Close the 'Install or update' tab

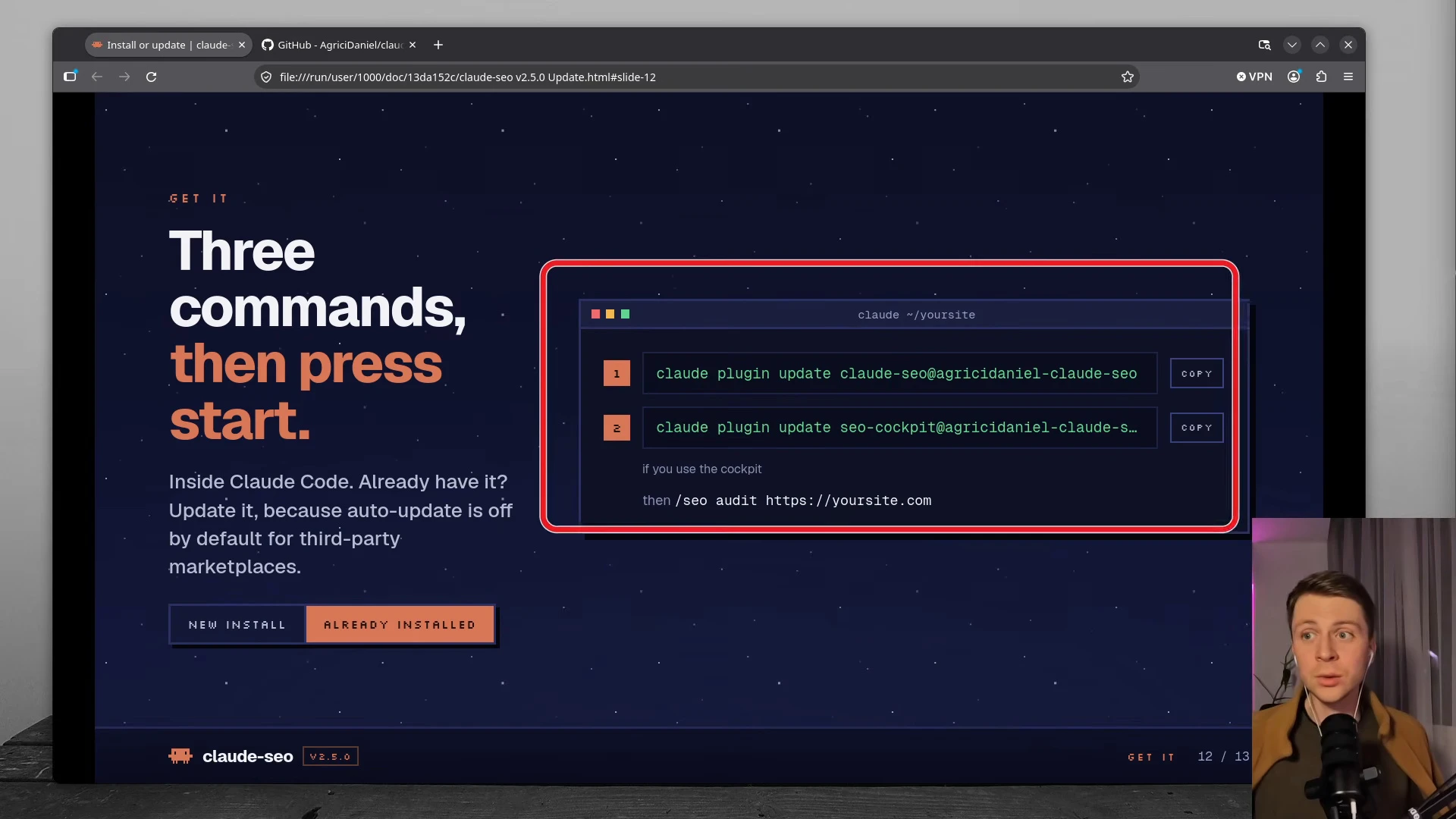point(242,45)
